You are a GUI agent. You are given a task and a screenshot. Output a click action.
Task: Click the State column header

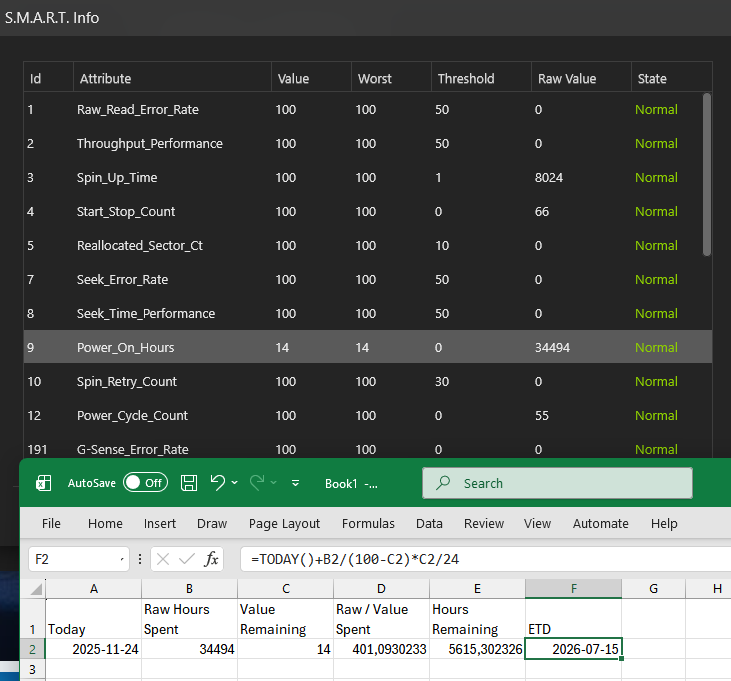tap(671, 78)
